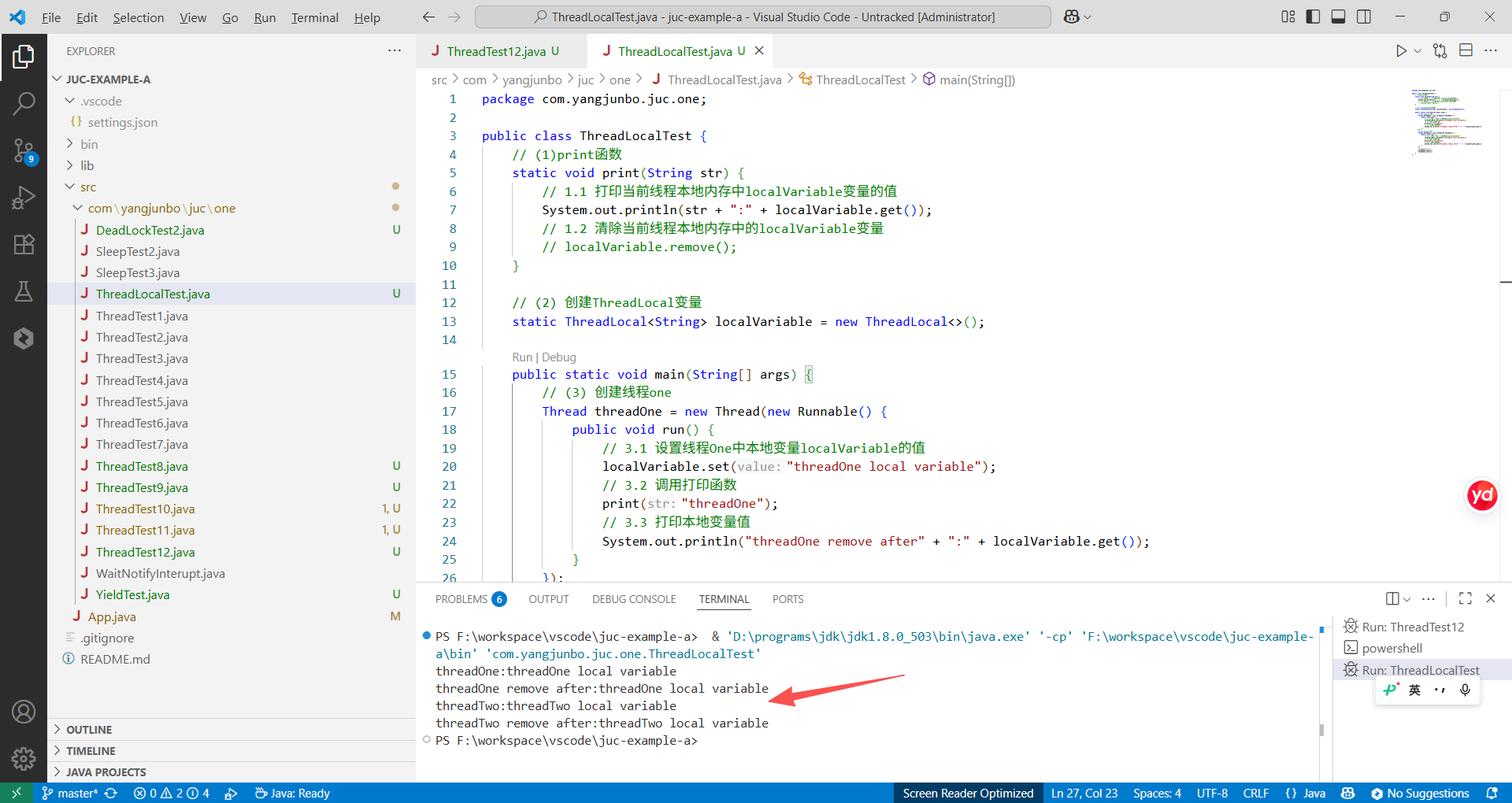Image resolution: width=1512 pixels, height=803 pixels.
Task: Open the remote window indicator
Action: (x=16, y=794)
